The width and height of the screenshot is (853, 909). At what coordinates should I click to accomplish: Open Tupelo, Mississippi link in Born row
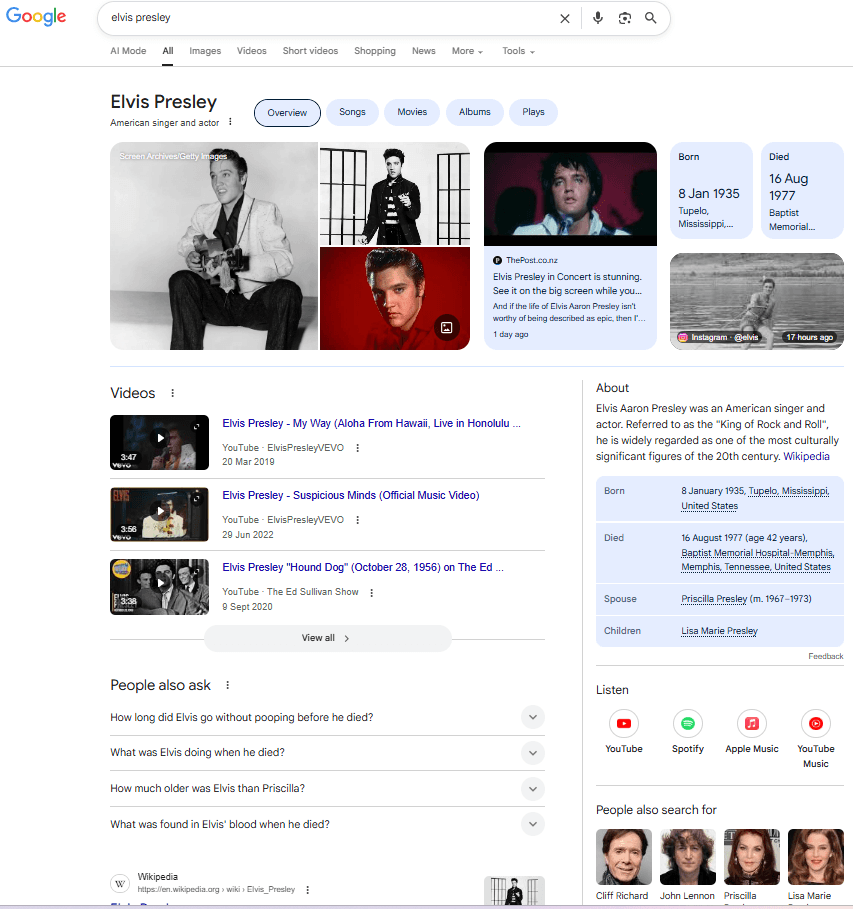(789, 491)
